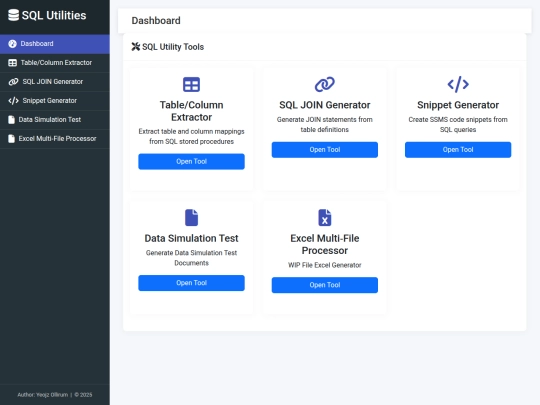Open Tool for Data Simulation Test

tap(191, 283)
